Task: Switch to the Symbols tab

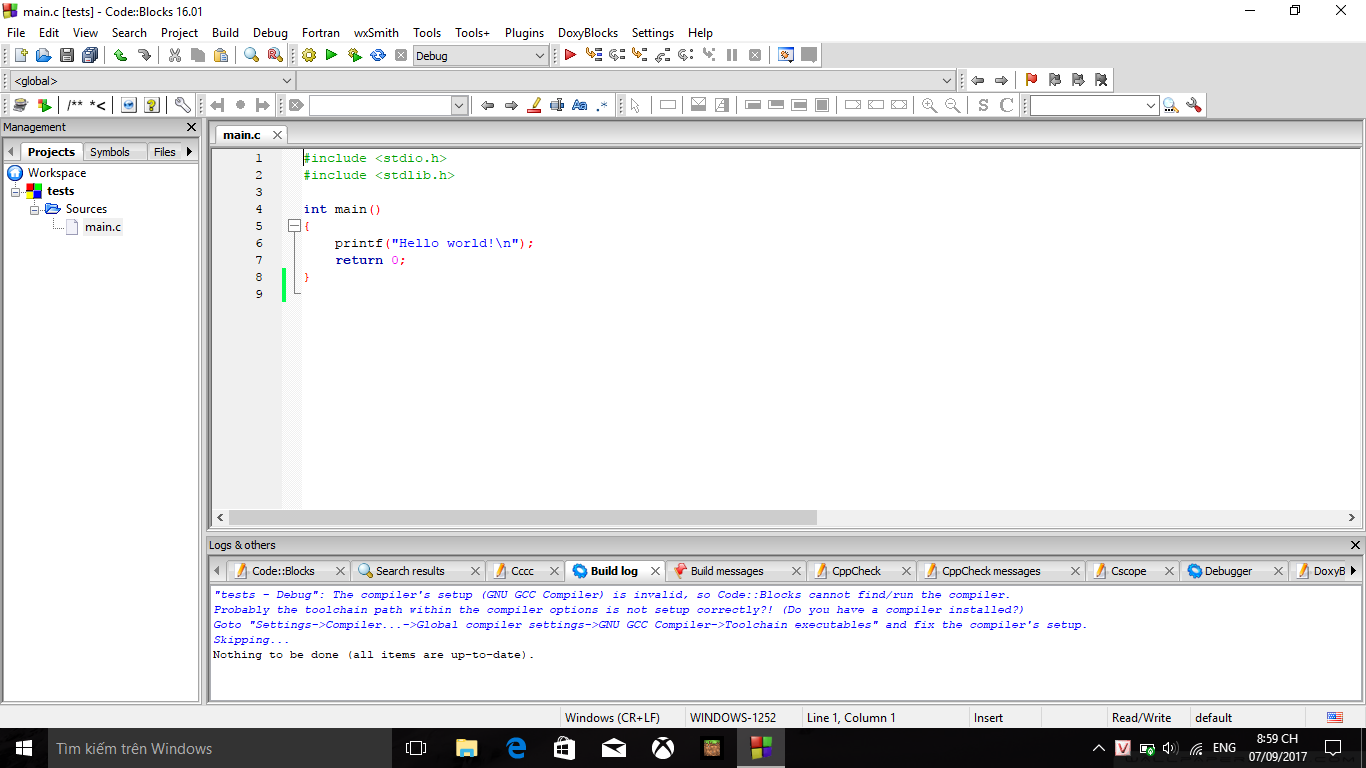Action: click(110, 152)
